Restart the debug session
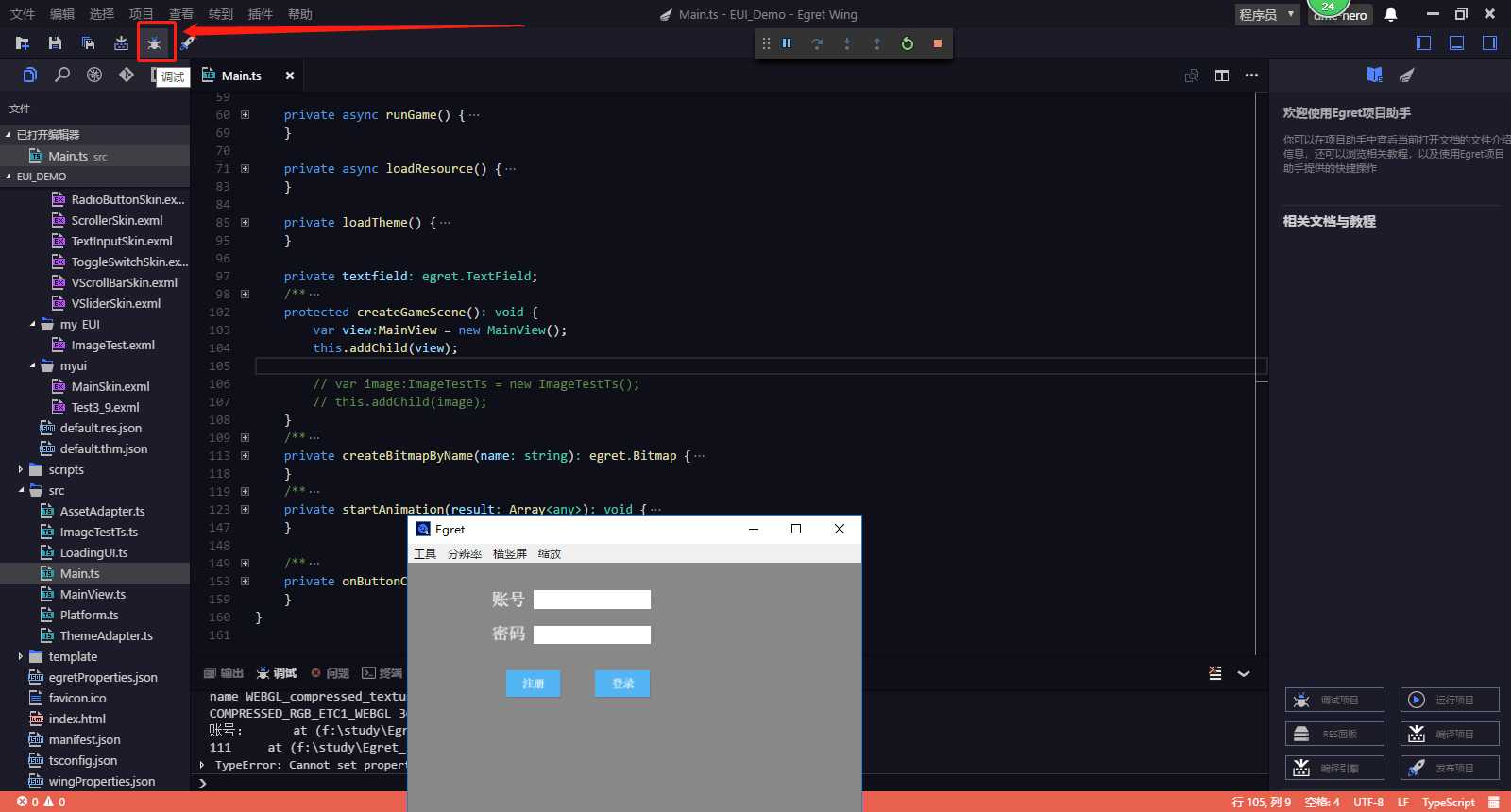 (908, 43)
